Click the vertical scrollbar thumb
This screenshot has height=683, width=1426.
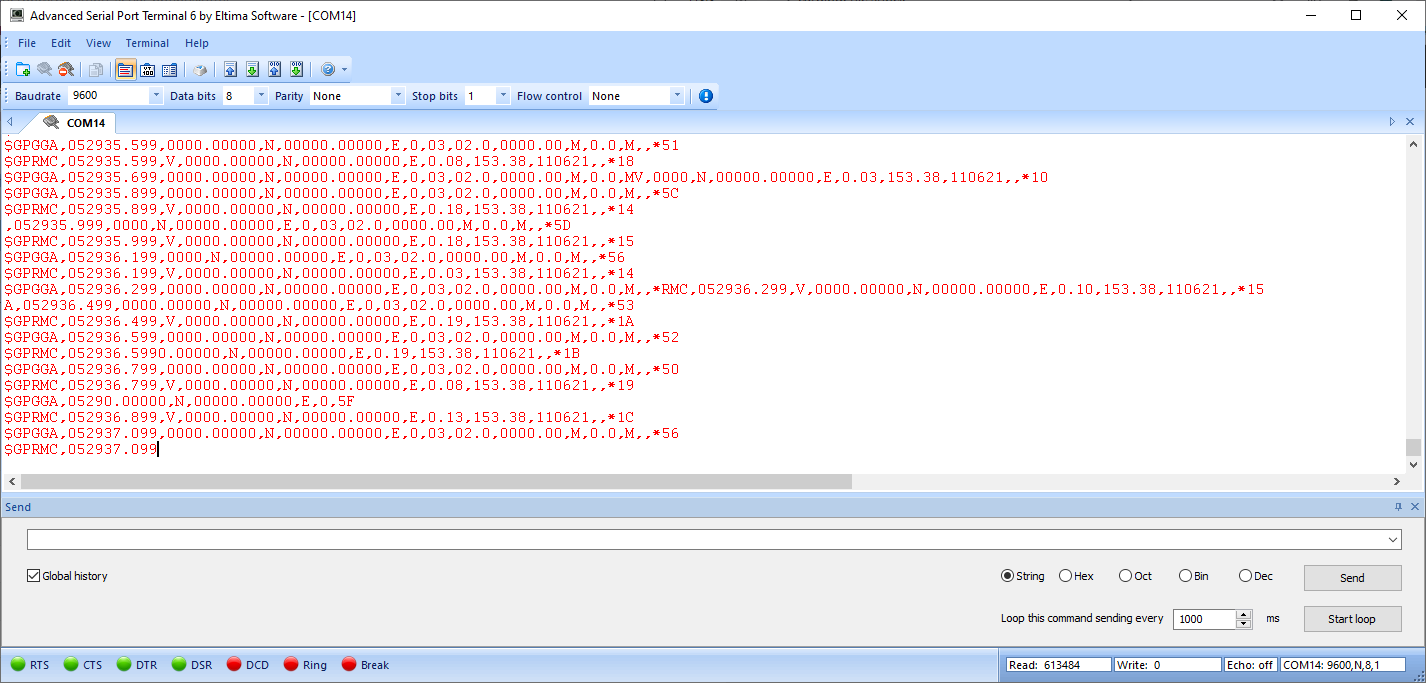1413,447
